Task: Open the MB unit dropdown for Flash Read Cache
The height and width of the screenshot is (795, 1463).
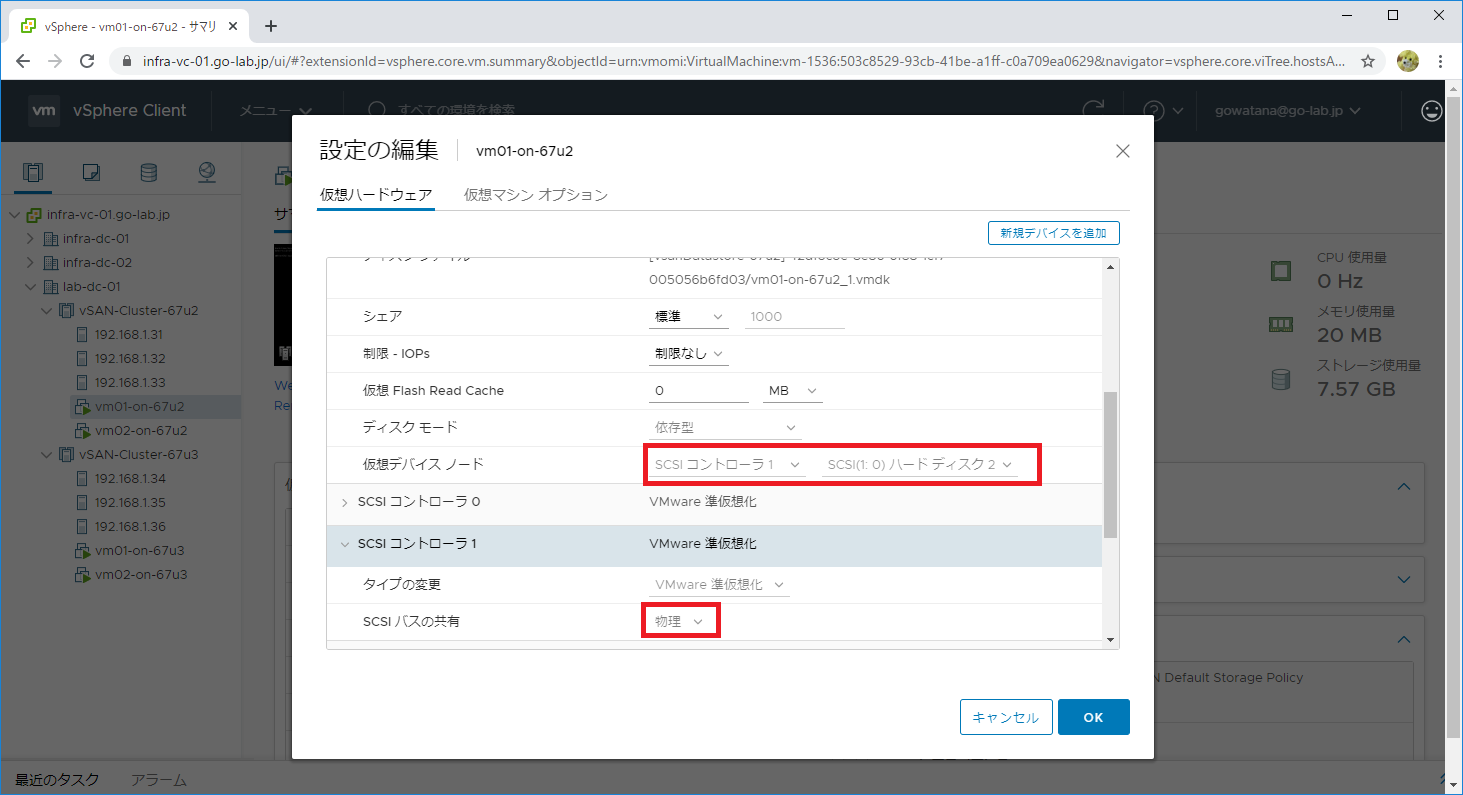Action: (792, 390)
